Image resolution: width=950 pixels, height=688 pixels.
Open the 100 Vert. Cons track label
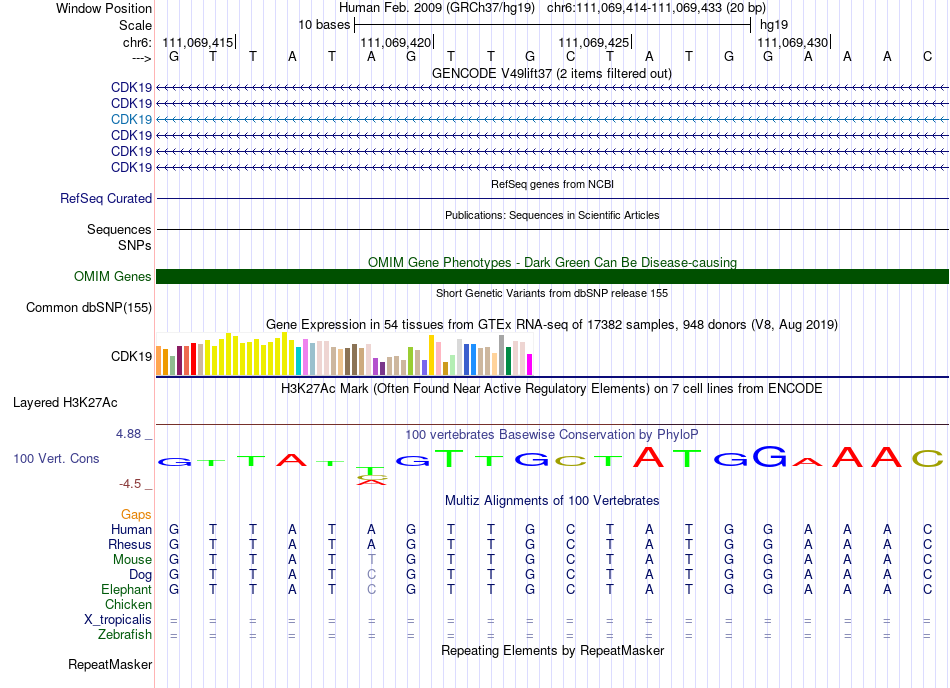point(56,458)
